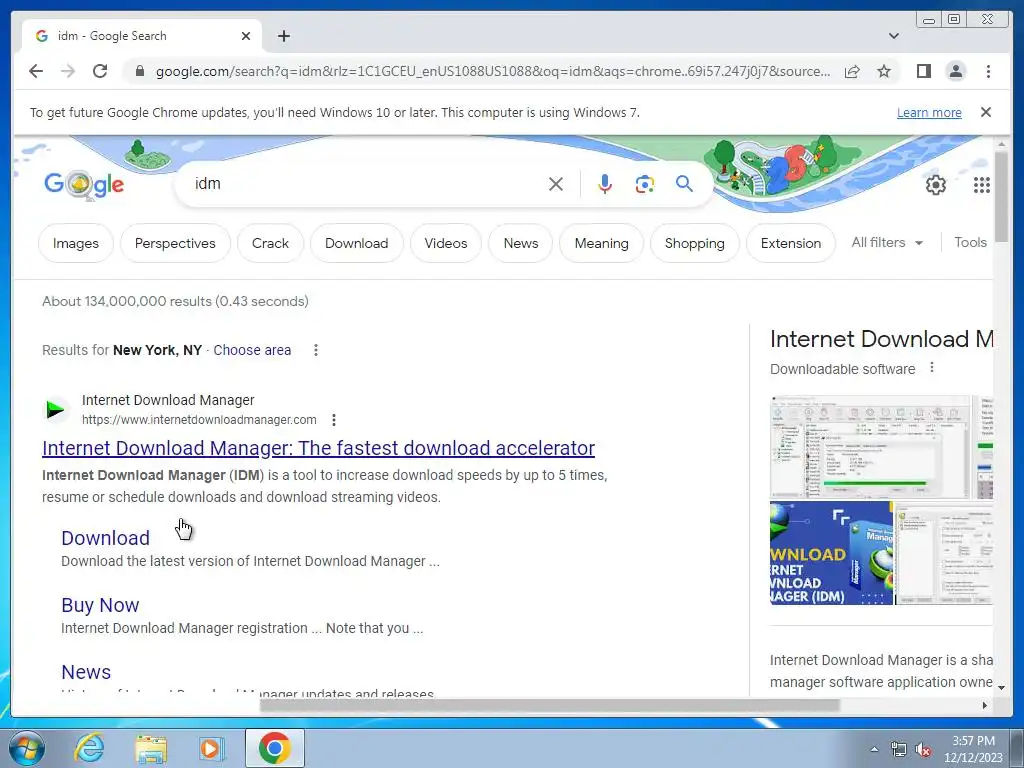Launch Internet Explorer from the taskbar
Viewport: 1024px width, 768px height.
88,748
